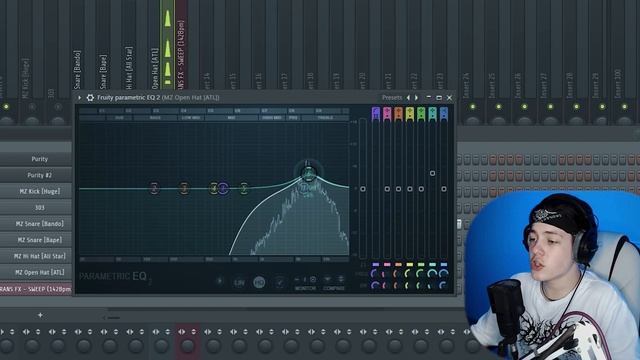Select the pink band type icon
Image resolution: width=640 pixels, height=360 pixels.
pos(387,113)
